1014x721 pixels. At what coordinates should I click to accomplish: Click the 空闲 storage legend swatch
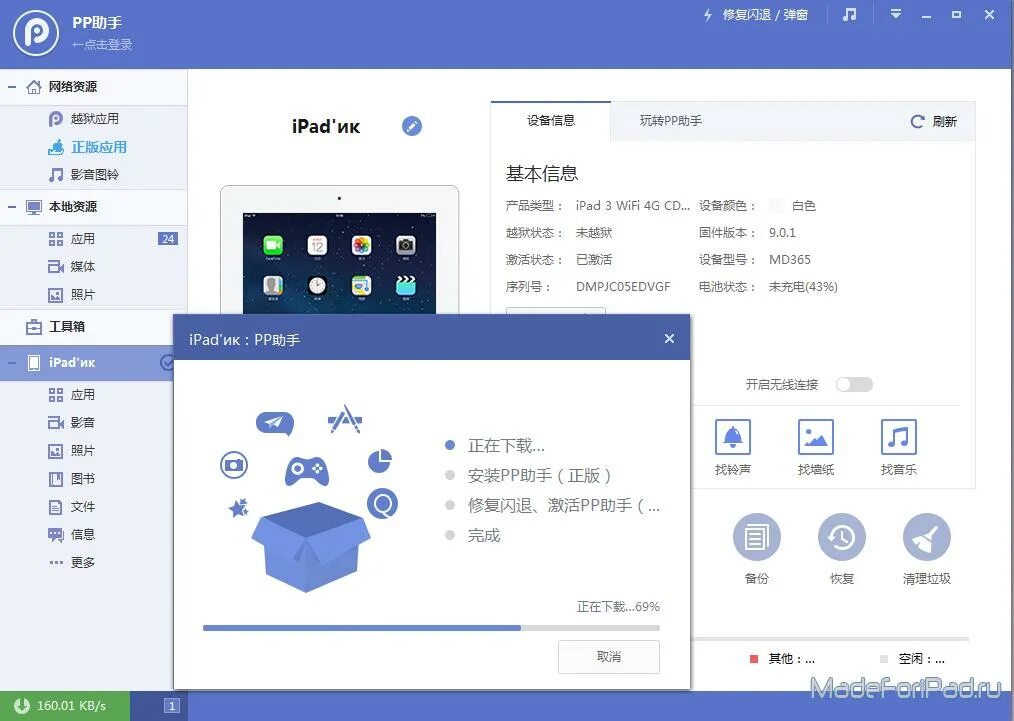click(x=884, y=659)
